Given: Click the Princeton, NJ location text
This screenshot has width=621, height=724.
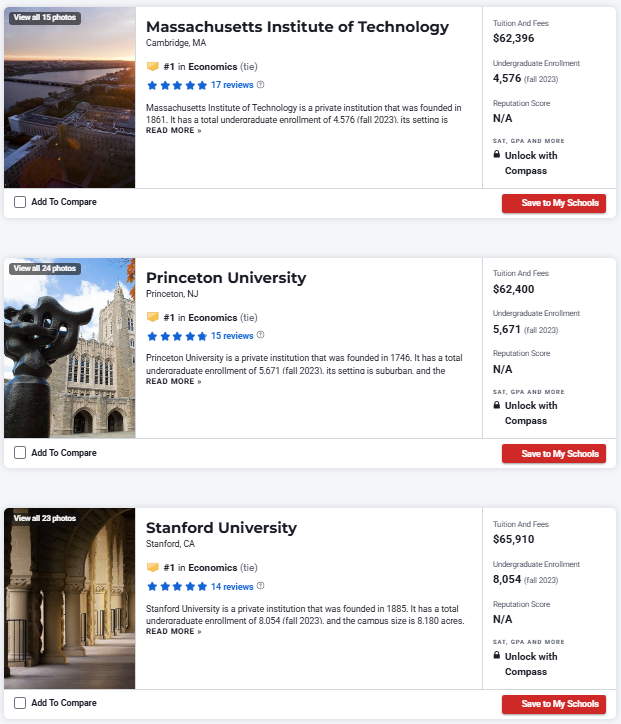Looking at the screenshot, I should point(172,294).
